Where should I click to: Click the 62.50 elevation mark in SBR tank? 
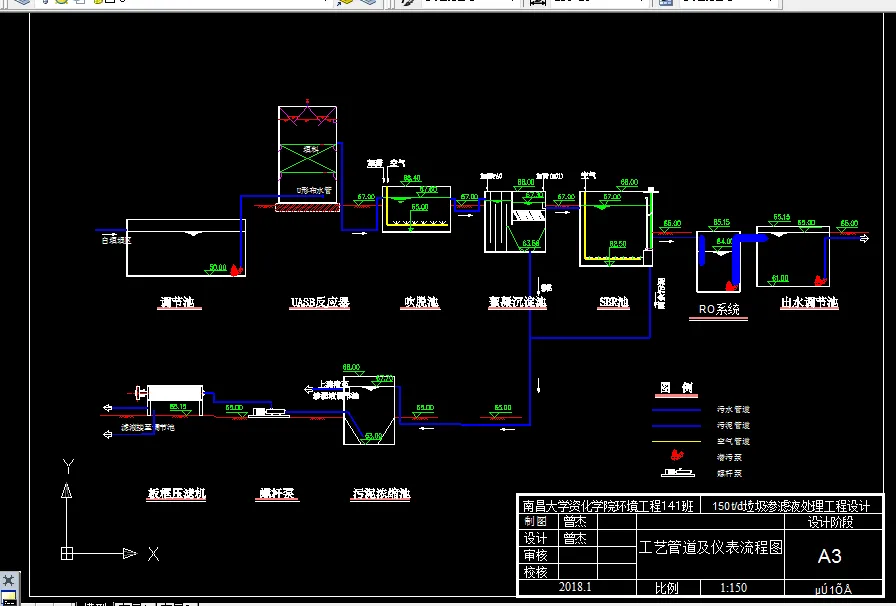pyautogui.click(x=618, y=244)
